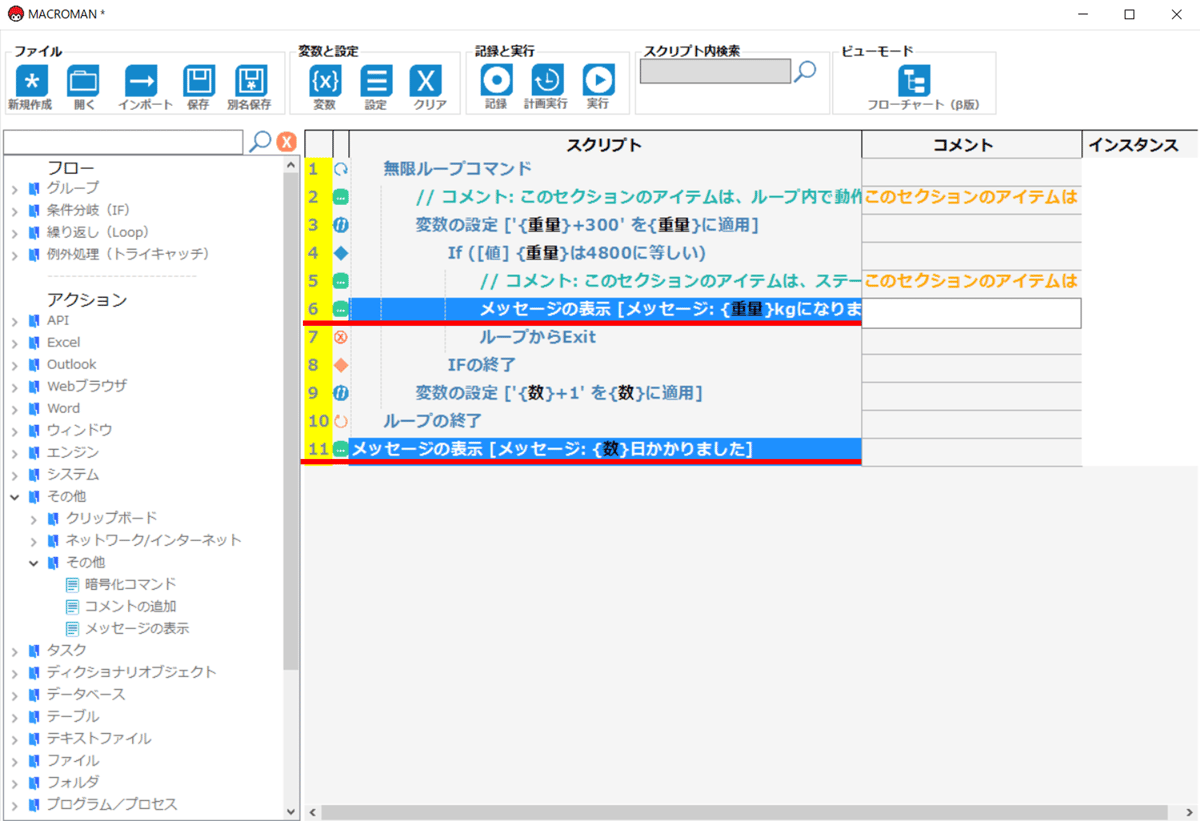The height and width of the screenshot is (821, 1200).
Task: Clear command search with the orange X
Action: tap(286, 142)
